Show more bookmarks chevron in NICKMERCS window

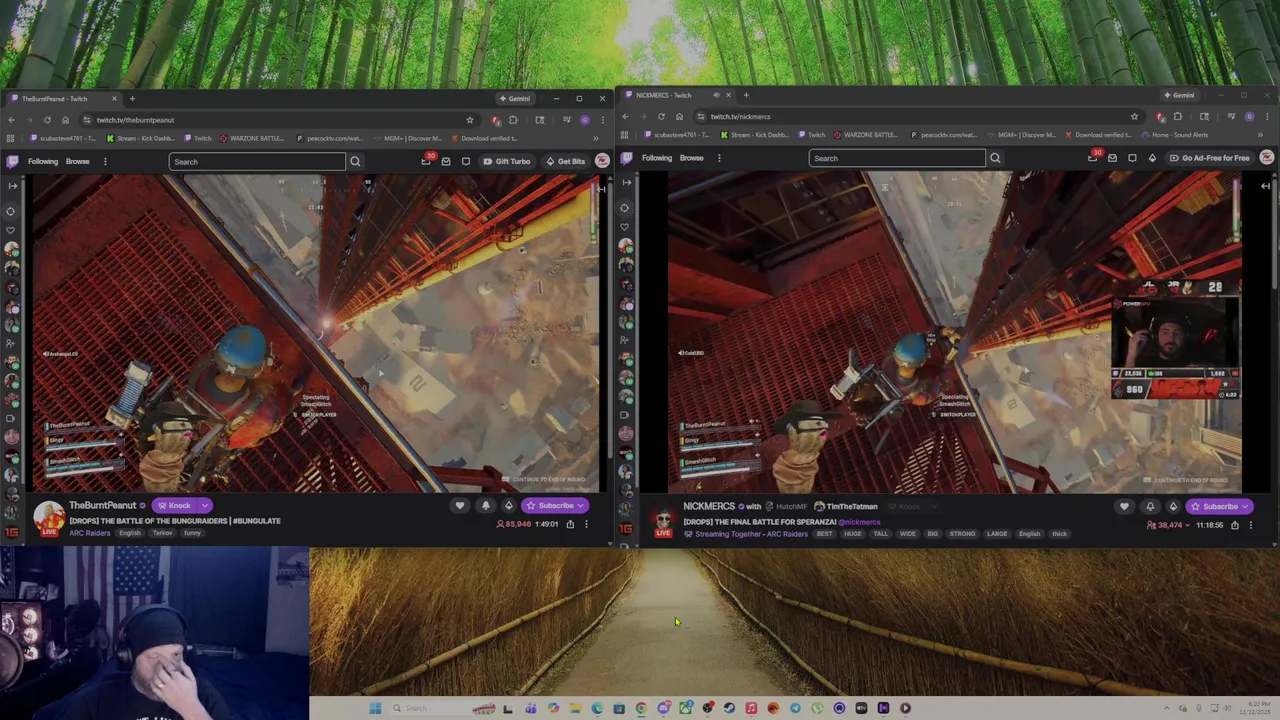(1260, 135)
